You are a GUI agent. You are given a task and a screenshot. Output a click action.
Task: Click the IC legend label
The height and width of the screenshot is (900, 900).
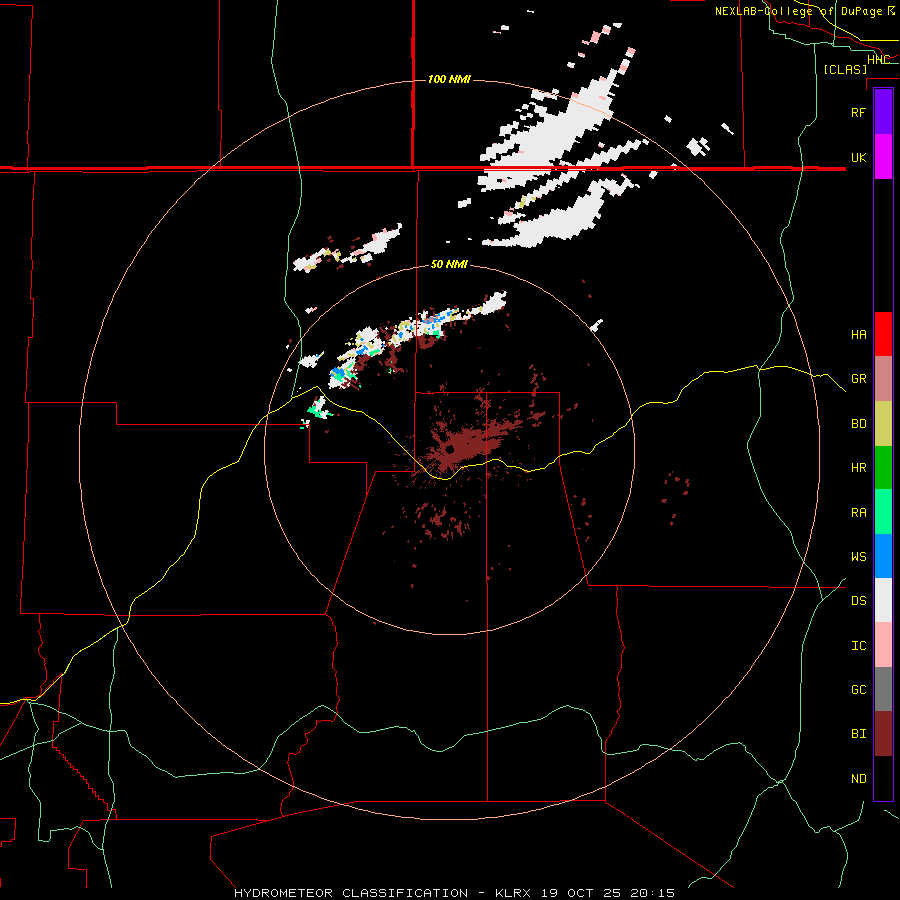859,646
